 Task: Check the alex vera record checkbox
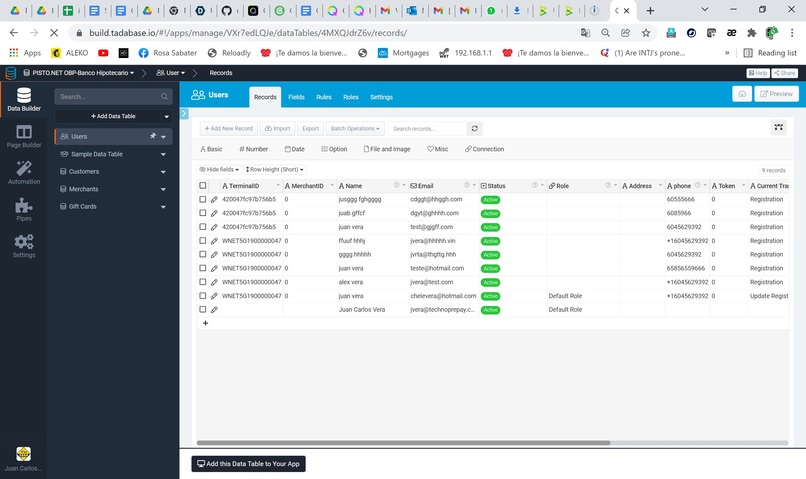click(203, 282)
